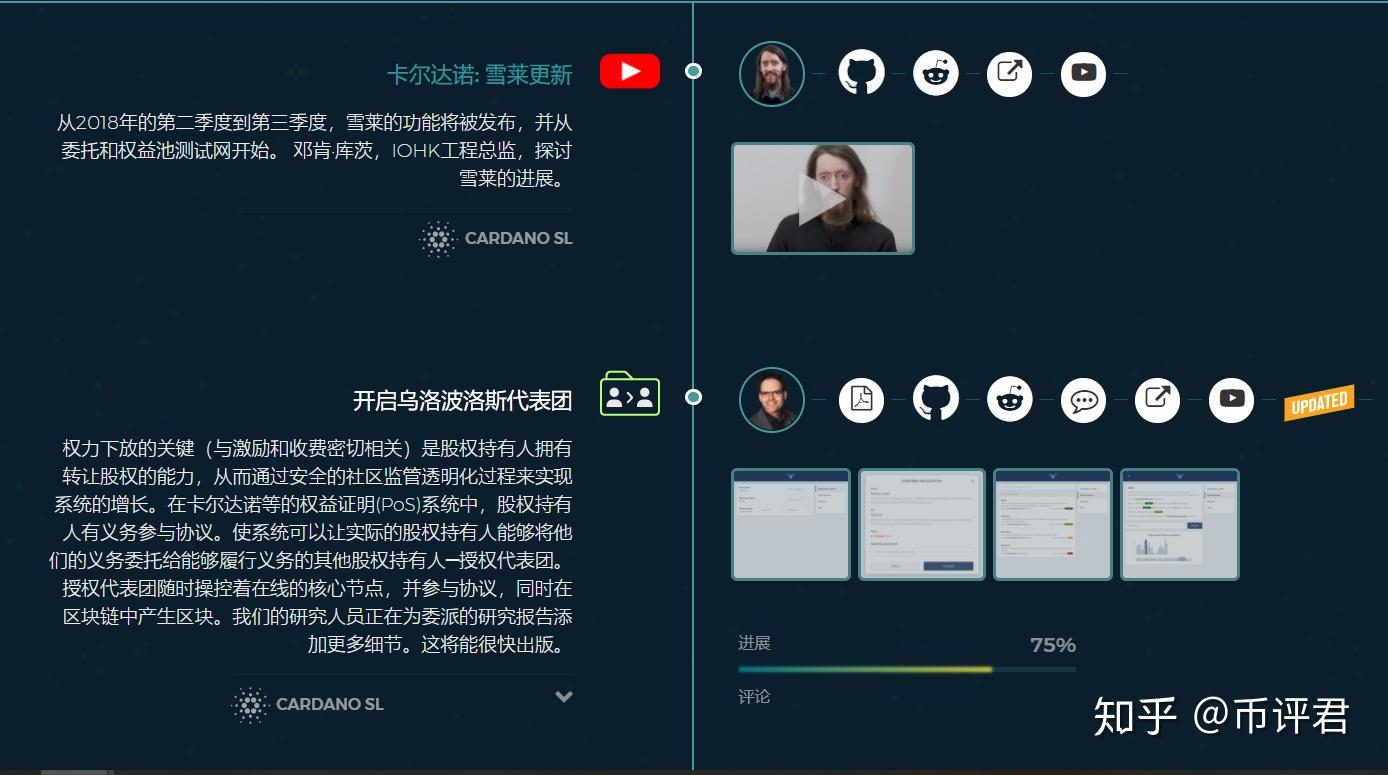Open the comments bubble icon in delegation row
Image resolution: width=1388 pixels, height=775 pixels.
coord(1083,399)
